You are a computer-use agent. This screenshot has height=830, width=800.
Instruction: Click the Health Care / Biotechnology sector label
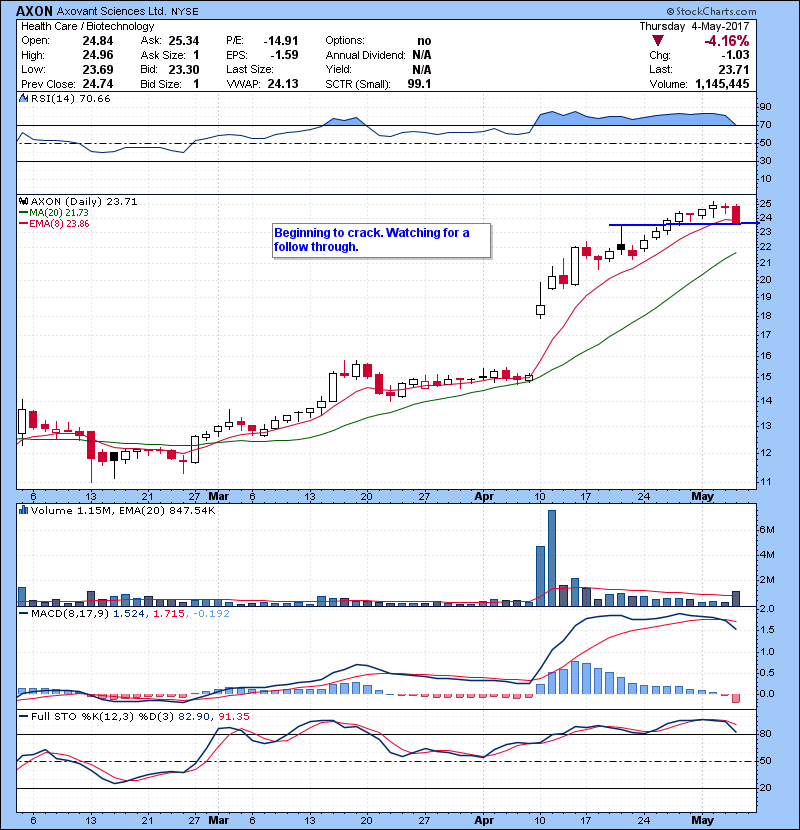[88, 26]
